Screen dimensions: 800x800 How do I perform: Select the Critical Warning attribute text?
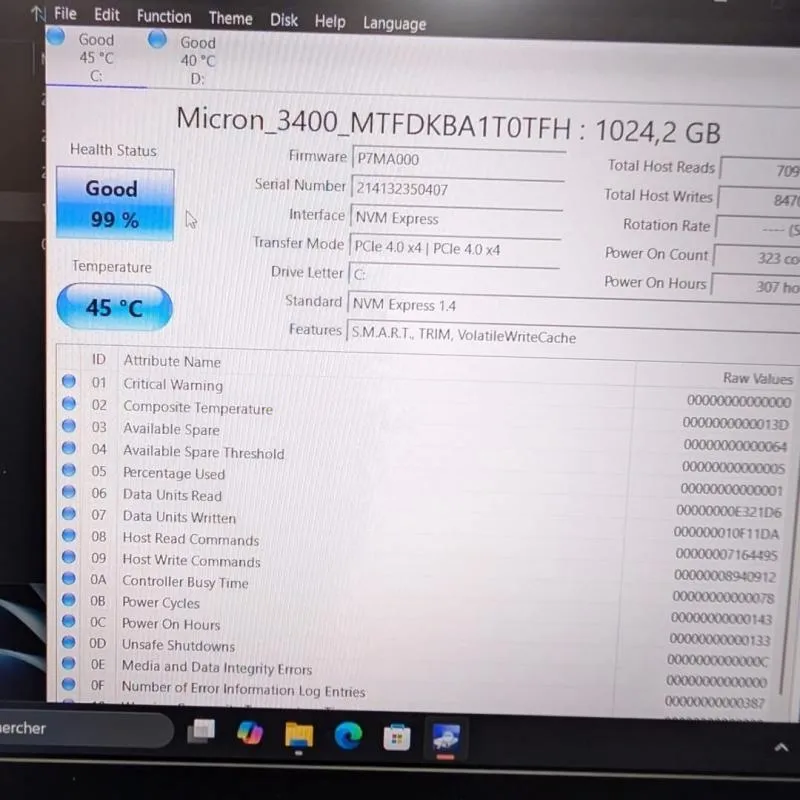173,385
